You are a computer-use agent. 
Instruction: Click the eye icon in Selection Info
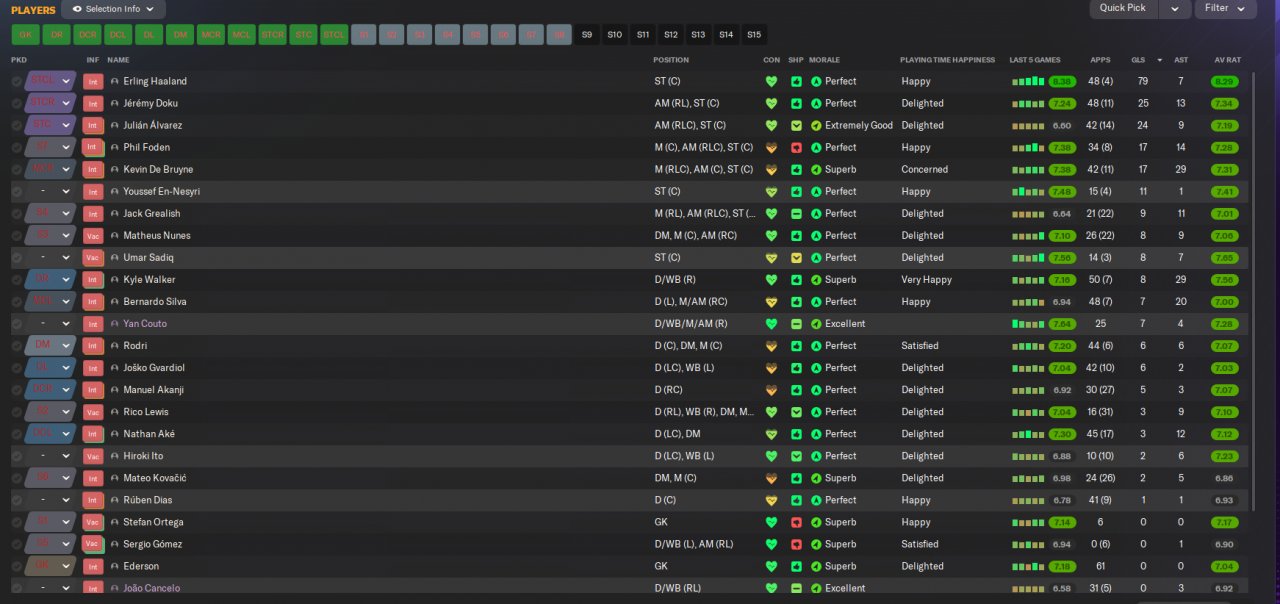[77, 9]
